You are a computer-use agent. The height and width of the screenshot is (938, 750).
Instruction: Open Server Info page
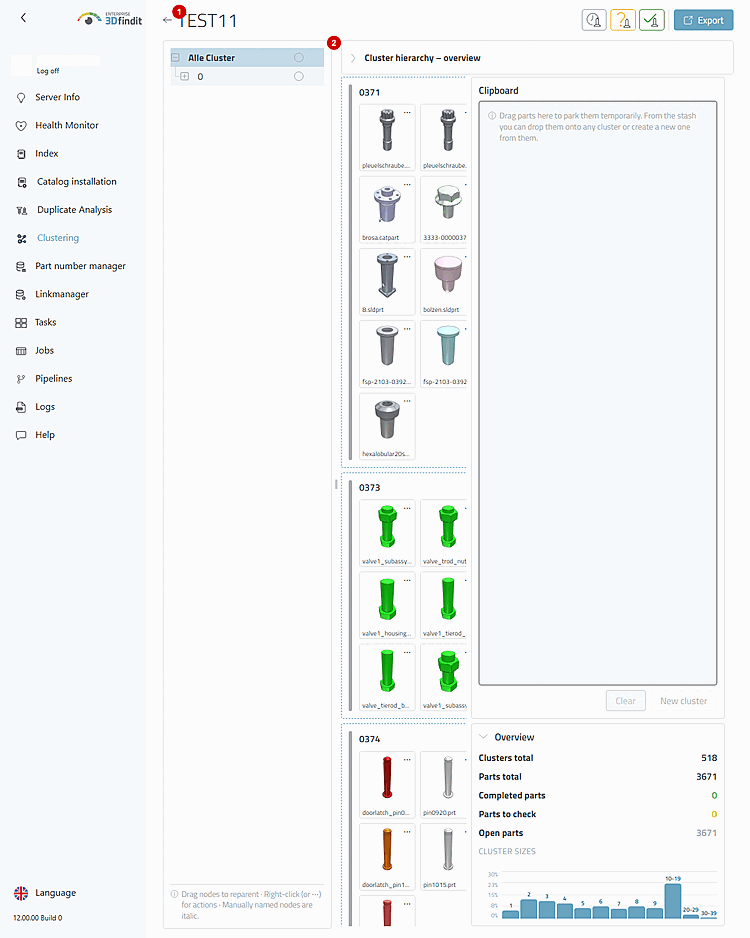pyautogui.click(x=57, y=97)
